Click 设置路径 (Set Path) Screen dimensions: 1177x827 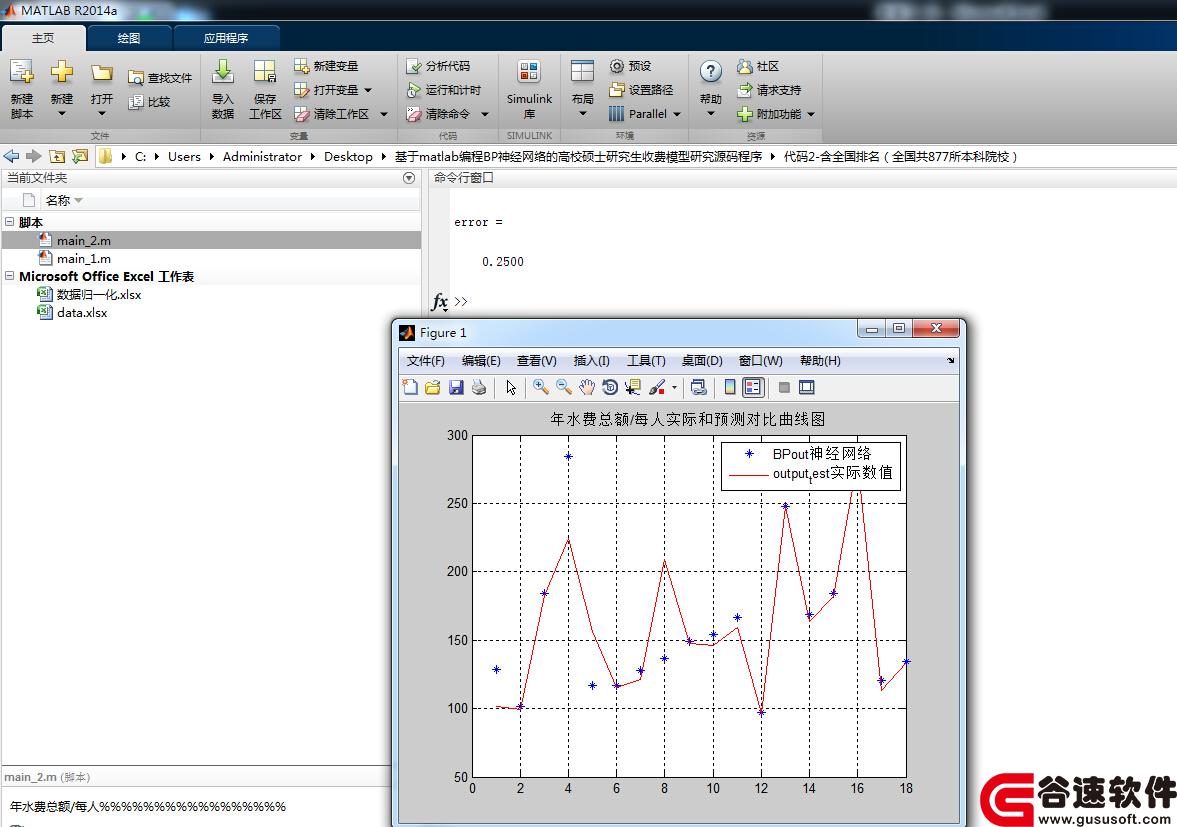(x=641, y=90)
